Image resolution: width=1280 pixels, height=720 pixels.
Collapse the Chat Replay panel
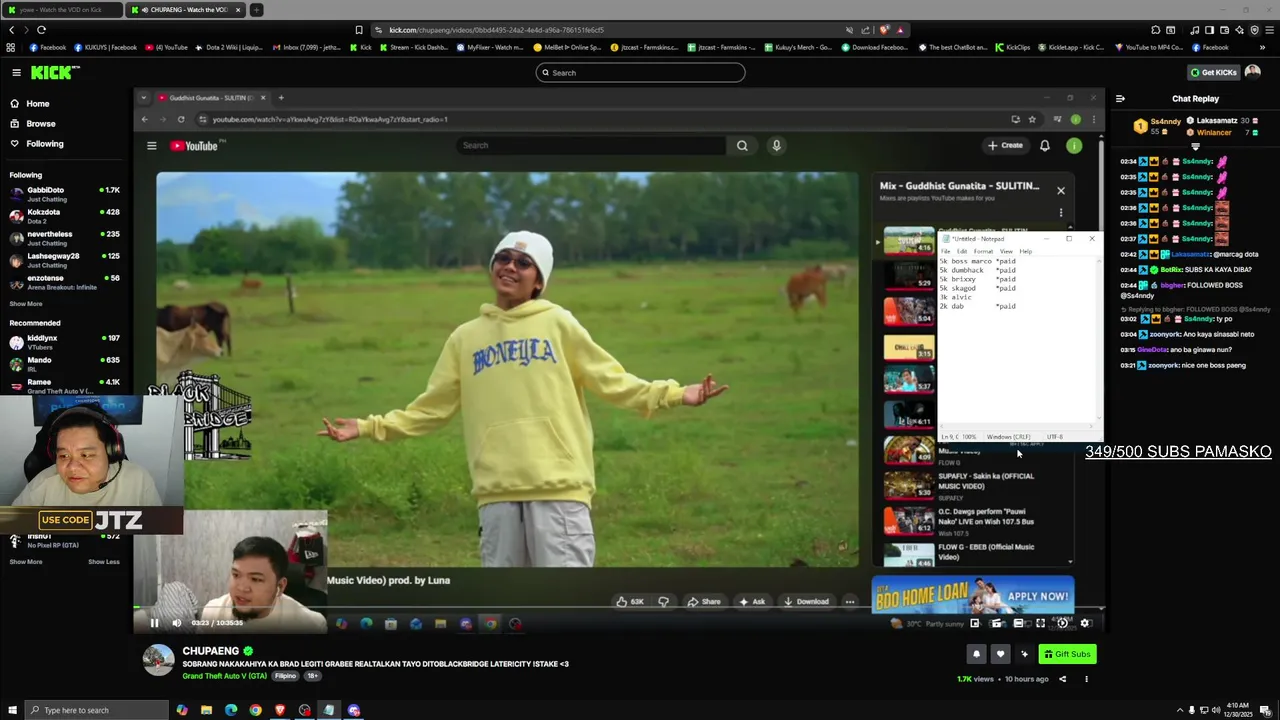(x=1120, y=99)
